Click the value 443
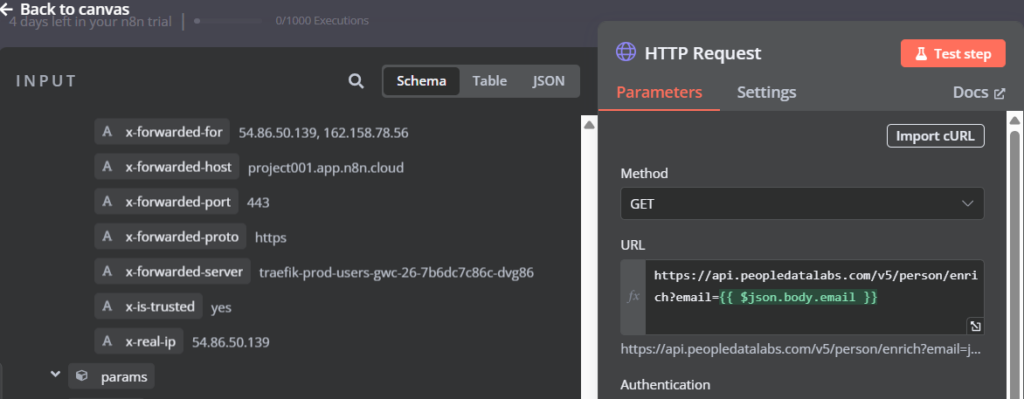The height and width of the screenshot is (399, 1024). (x=258, y=203)
